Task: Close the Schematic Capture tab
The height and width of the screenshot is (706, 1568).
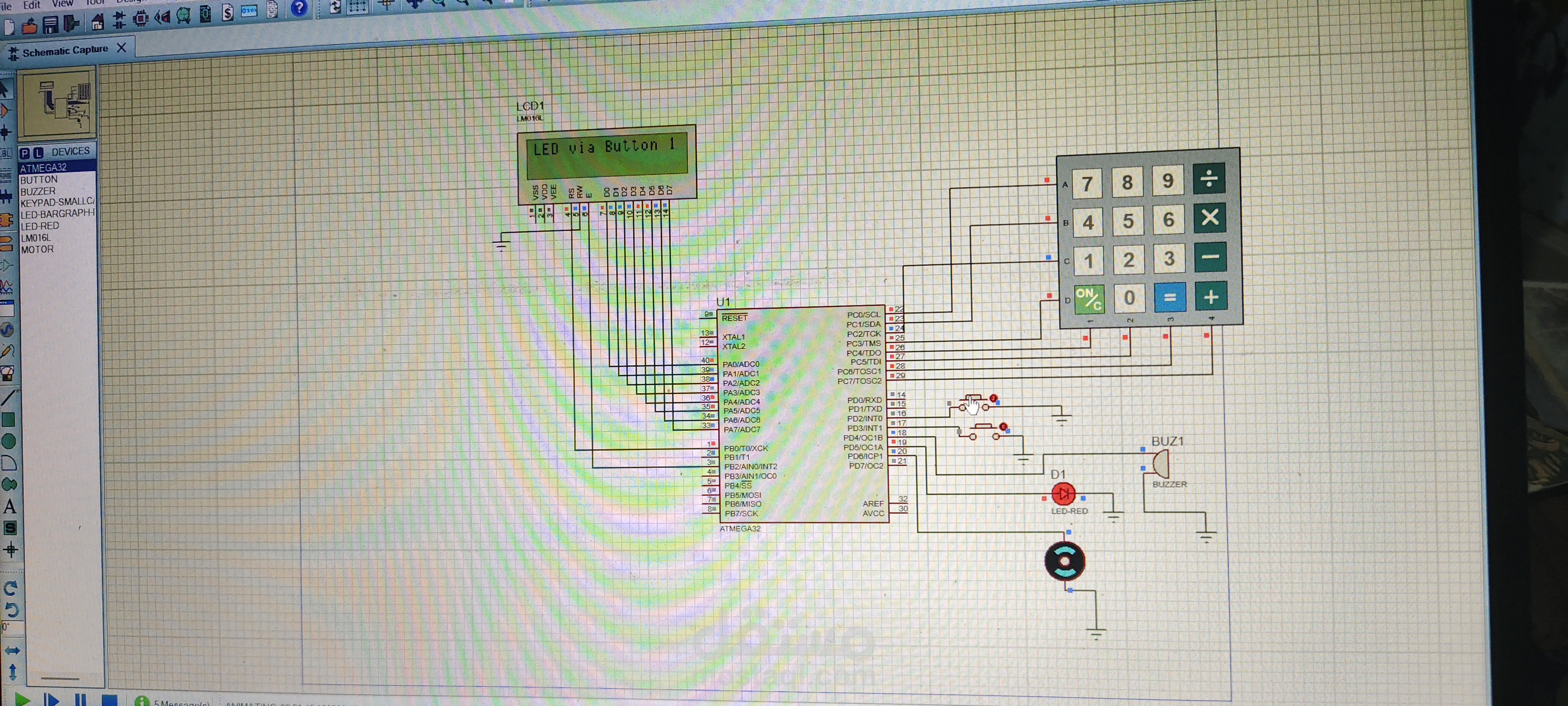Action: [x=122, y=47]
